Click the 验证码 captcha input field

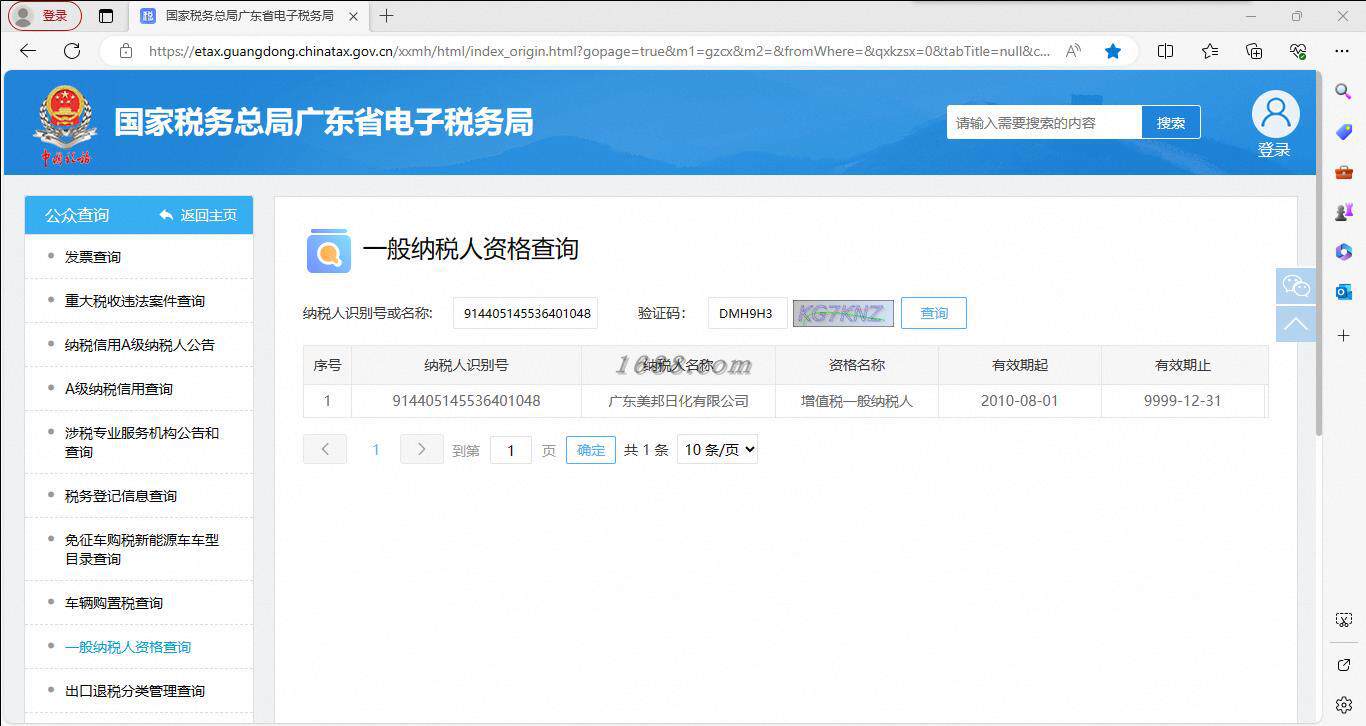click(748, 313)
